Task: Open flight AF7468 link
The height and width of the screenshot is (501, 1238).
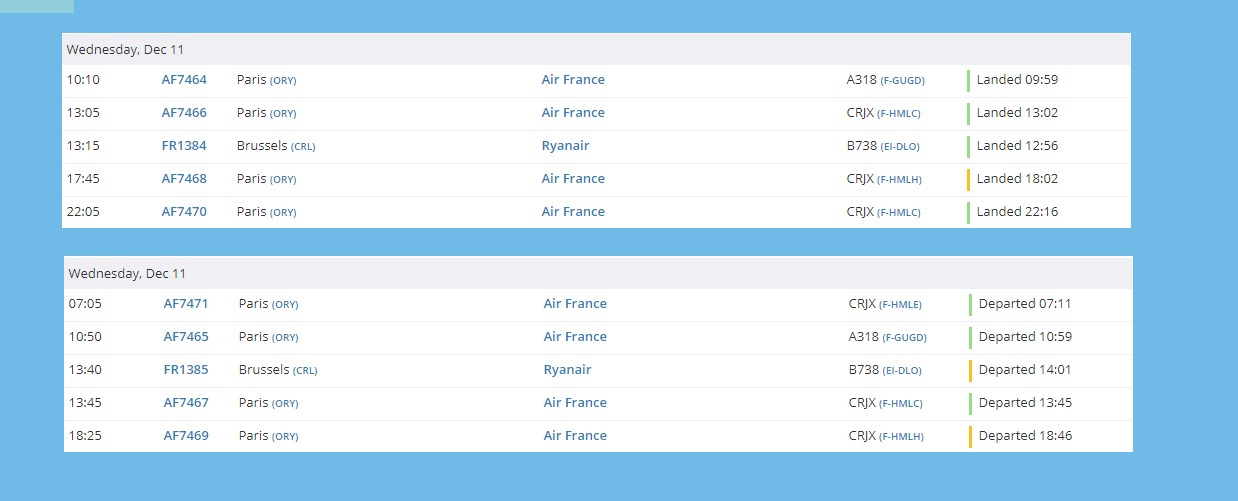Action: click(x=184, y=179)
